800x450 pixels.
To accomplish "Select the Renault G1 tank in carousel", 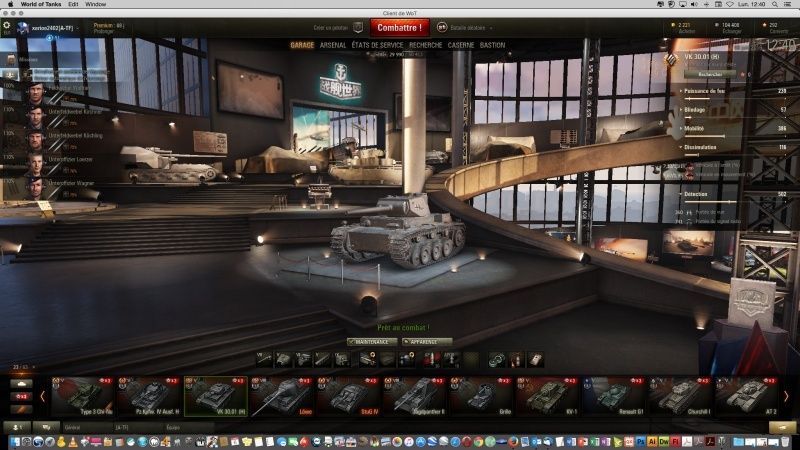I will point(614,396).
